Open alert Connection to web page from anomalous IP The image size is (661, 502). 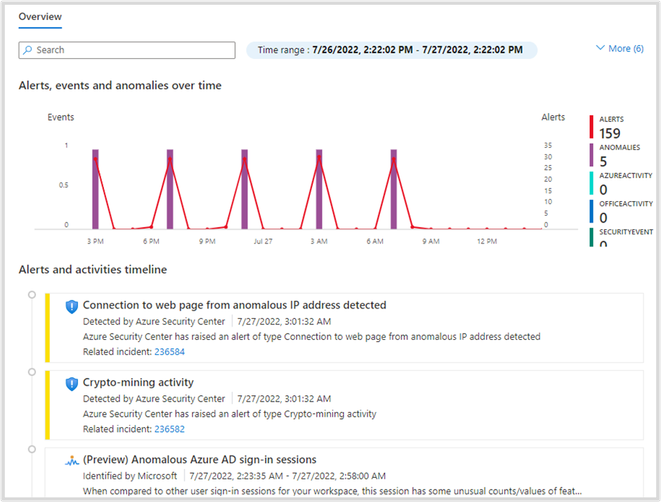click(234, 305)
